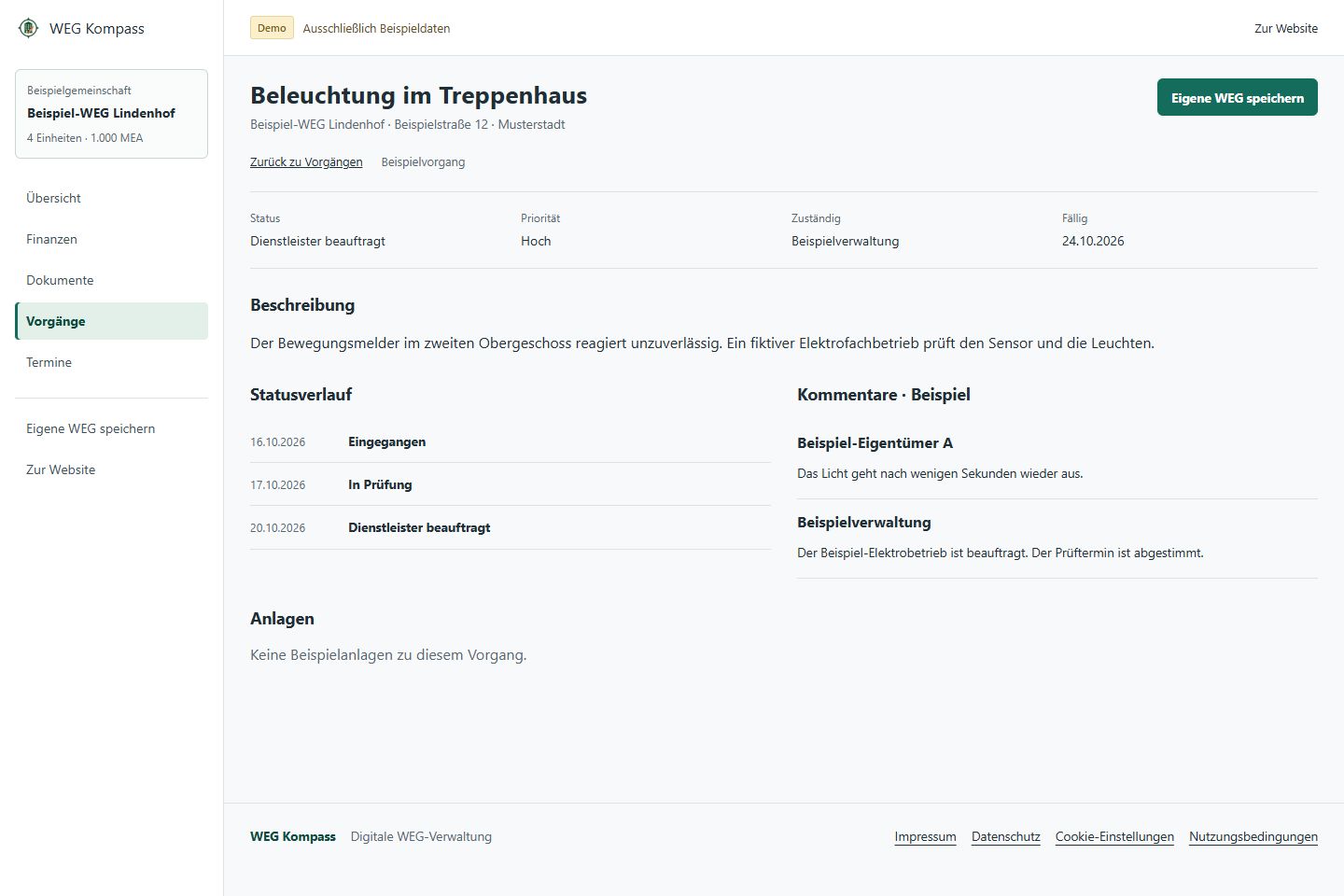Open the Übersicht sidebar item
The image size is (1344, 896).
pyautogui.click(x=111, y=198)
